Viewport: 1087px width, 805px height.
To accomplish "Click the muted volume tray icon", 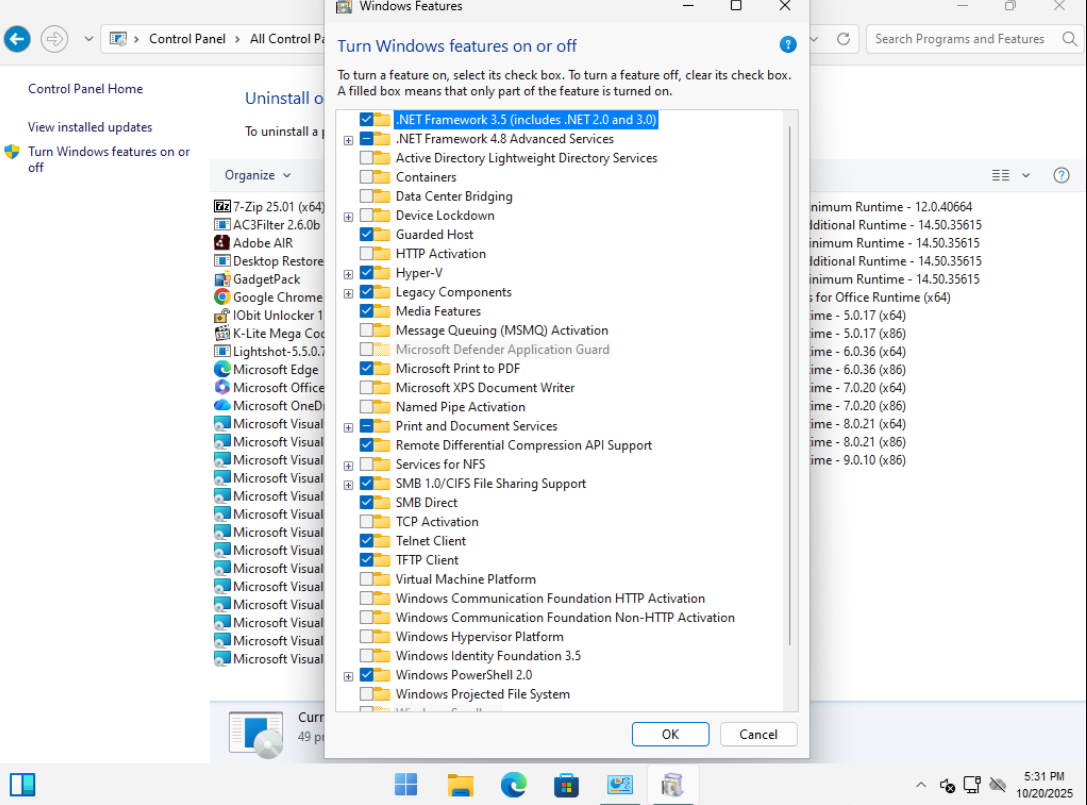I will 947,785.
